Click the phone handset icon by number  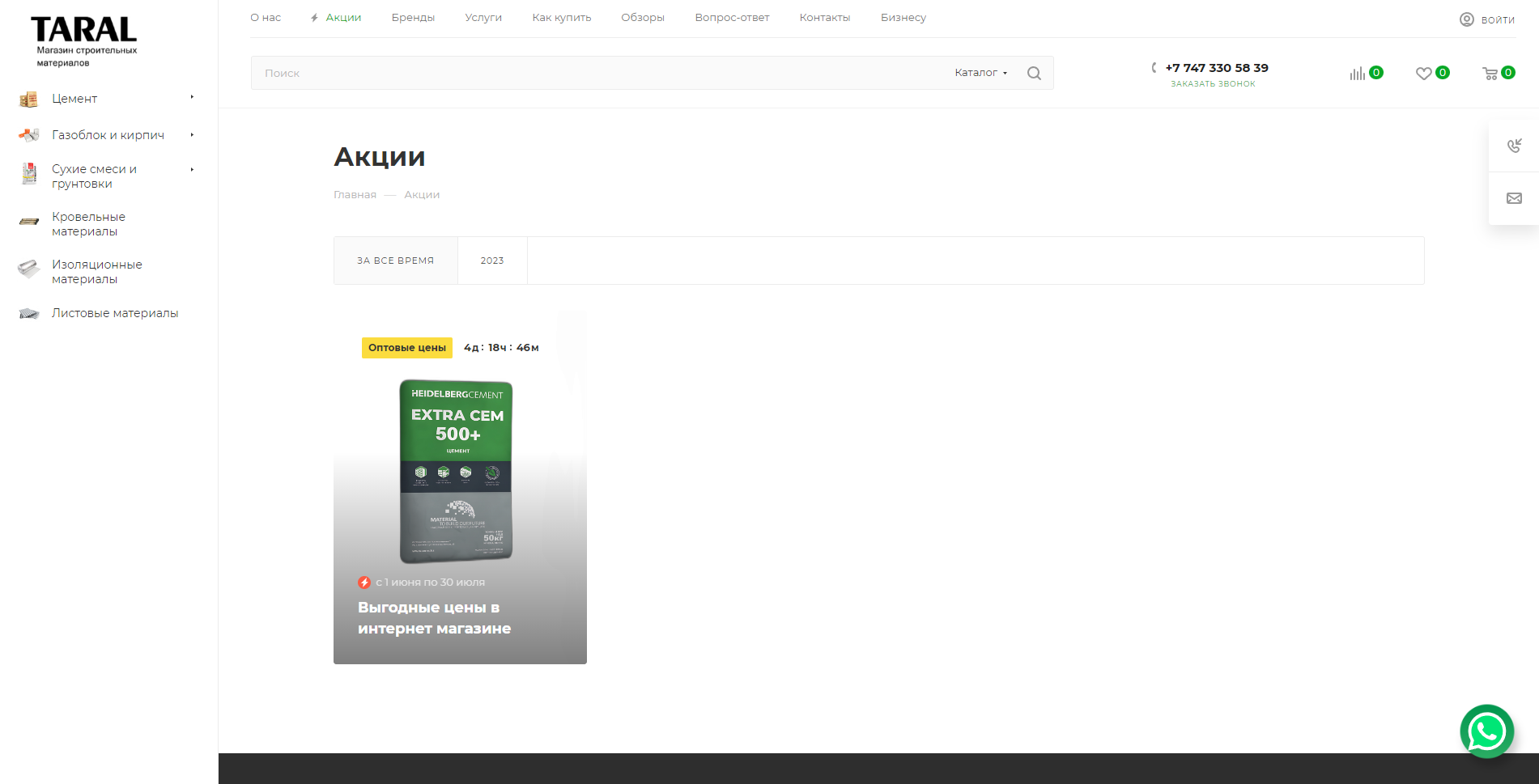pos(1154,68)
